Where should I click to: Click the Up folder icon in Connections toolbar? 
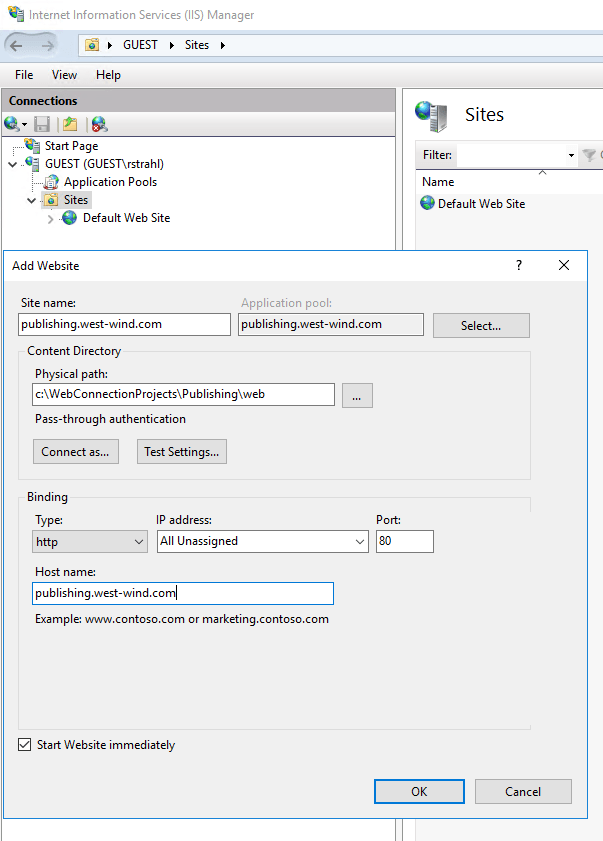pyautogui.click(x=70, y=125)
